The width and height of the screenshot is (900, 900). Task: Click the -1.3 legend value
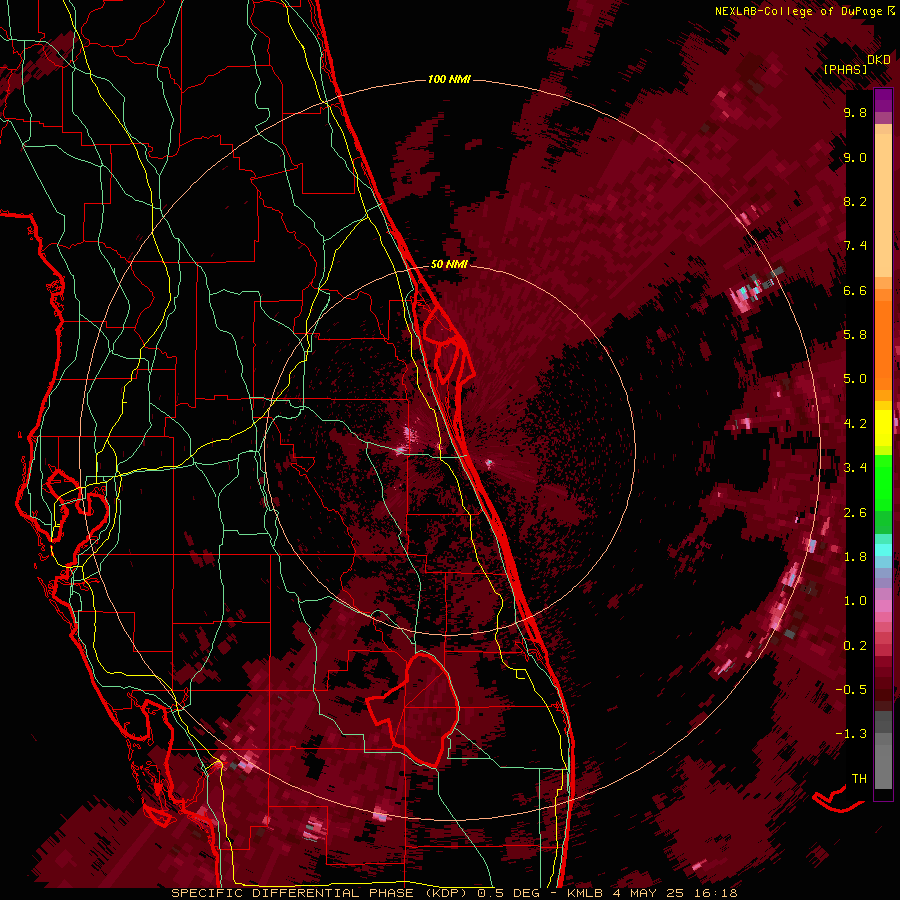coord(851,734)
